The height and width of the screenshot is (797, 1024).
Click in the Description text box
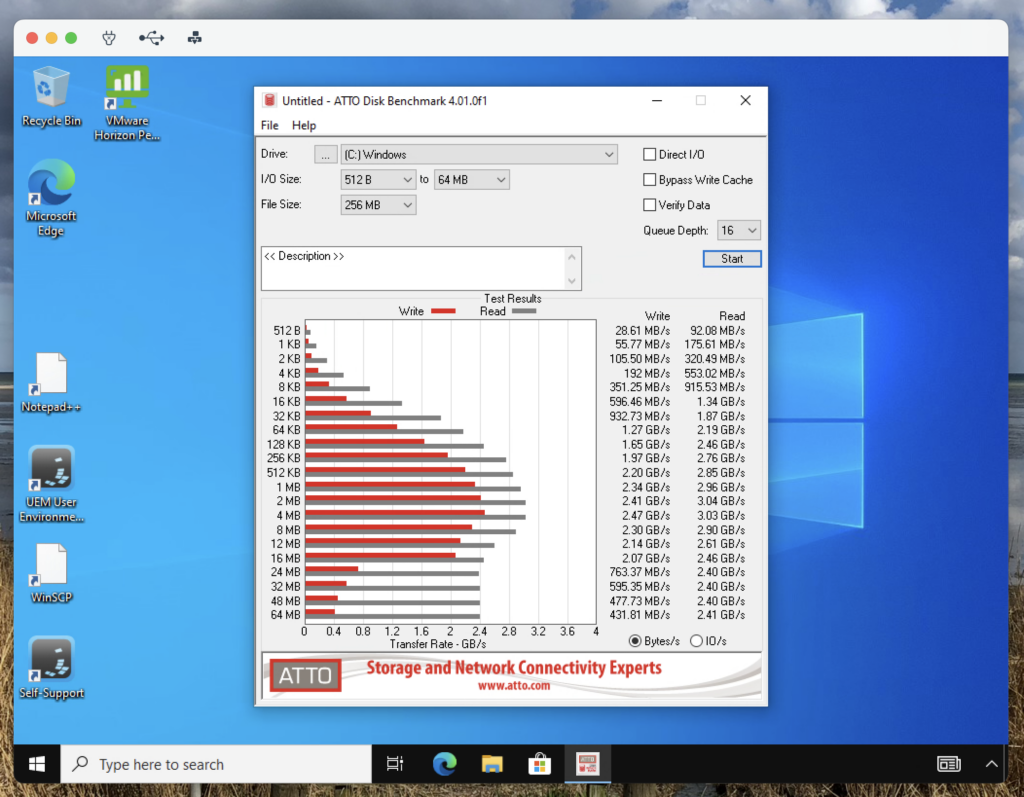click(x=413, y=268)
